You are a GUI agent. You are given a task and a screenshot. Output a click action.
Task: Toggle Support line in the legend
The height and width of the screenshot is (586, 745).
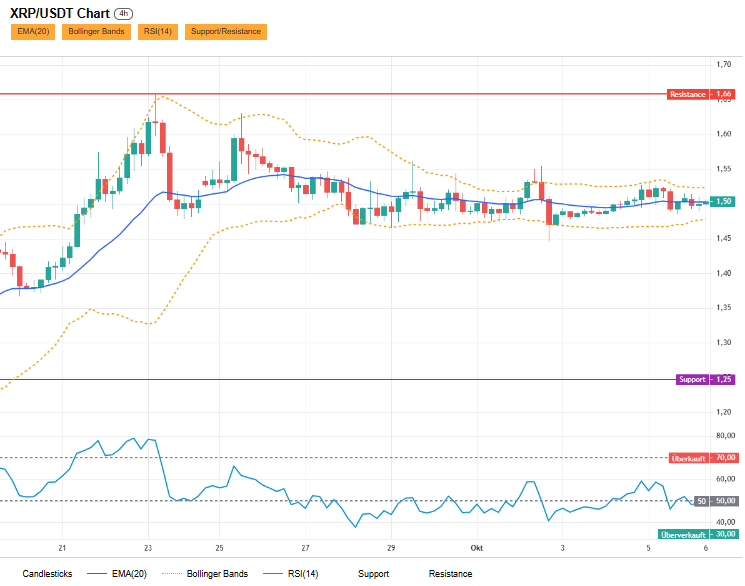(373, 574)
